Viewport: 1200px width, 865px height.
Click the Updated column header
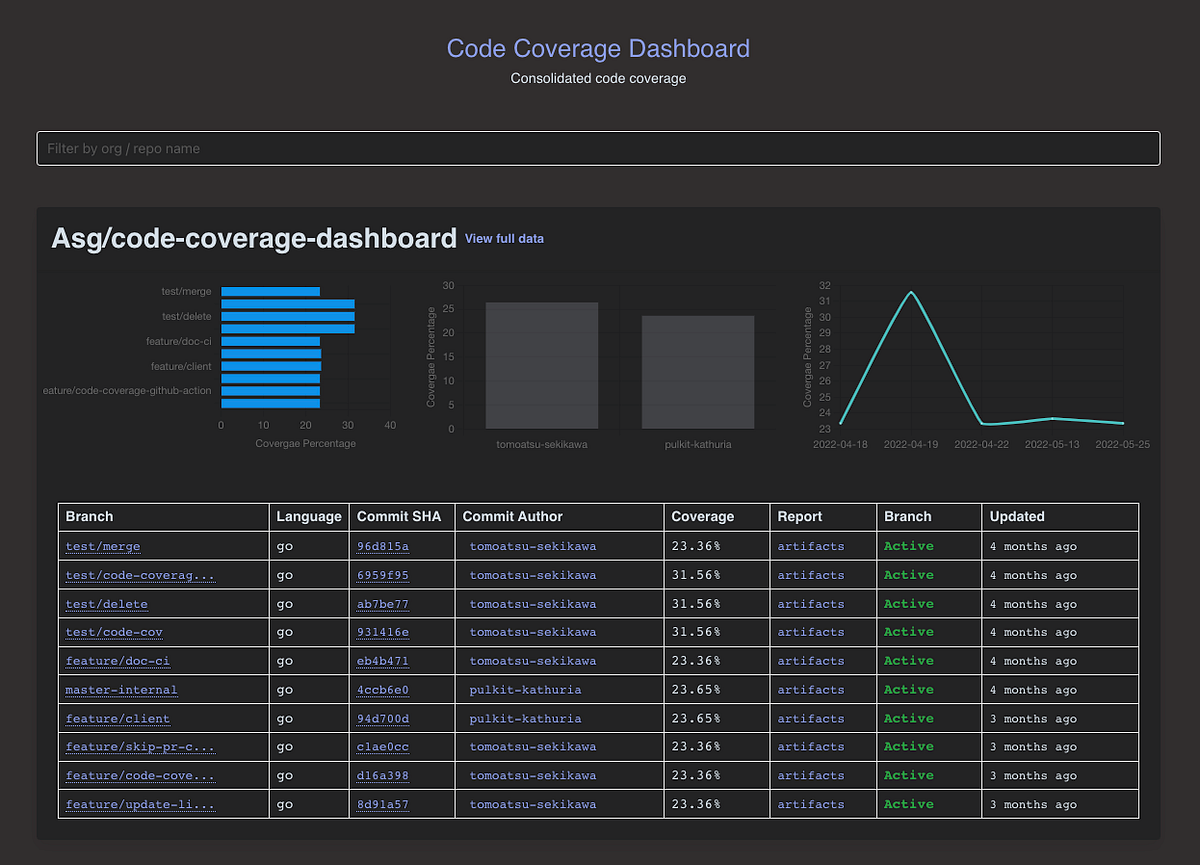click(x=1017, y=517)
